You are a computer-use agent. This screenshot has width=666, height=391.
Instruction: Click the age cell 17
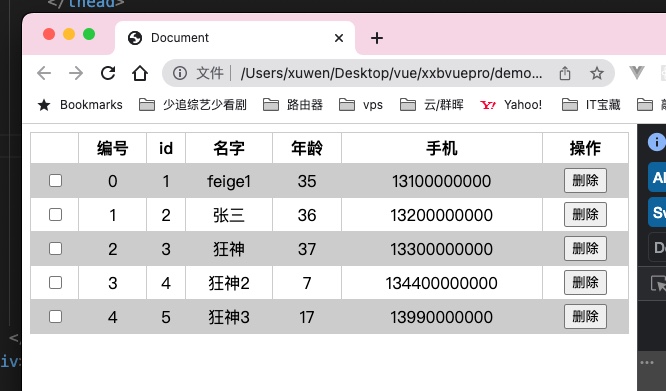(x=307, y=317)
